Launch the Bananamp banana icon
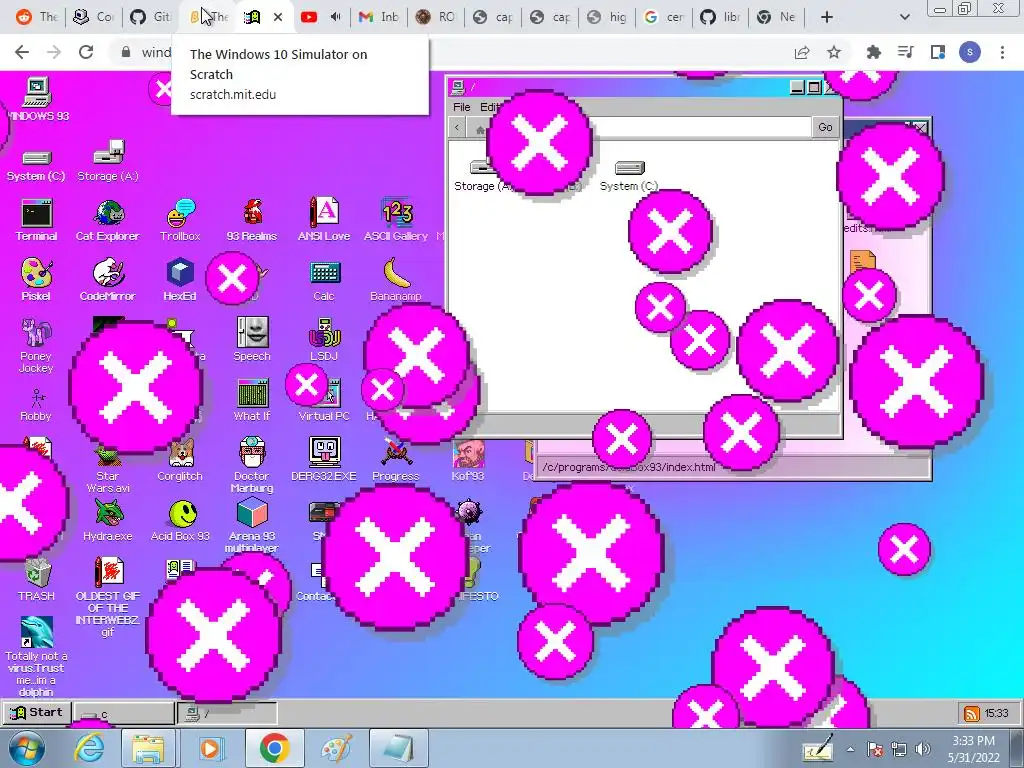 coord(396,280)
